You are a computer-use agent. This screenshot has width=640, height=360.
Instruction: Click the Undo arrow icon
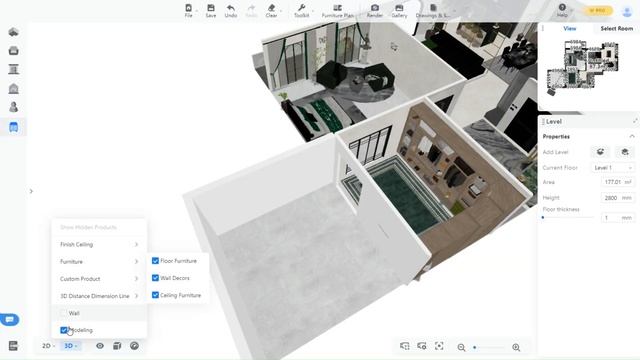tap(231, 8)
